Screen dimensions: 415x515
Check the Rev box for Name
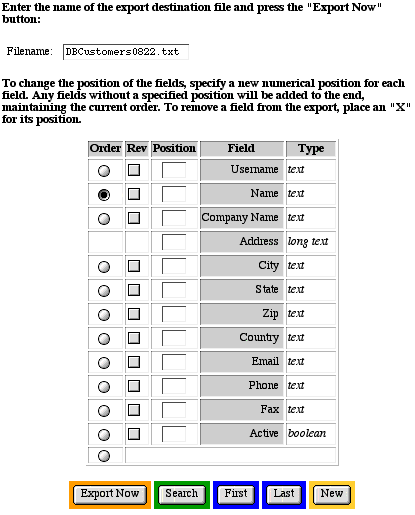coord(134,194)
